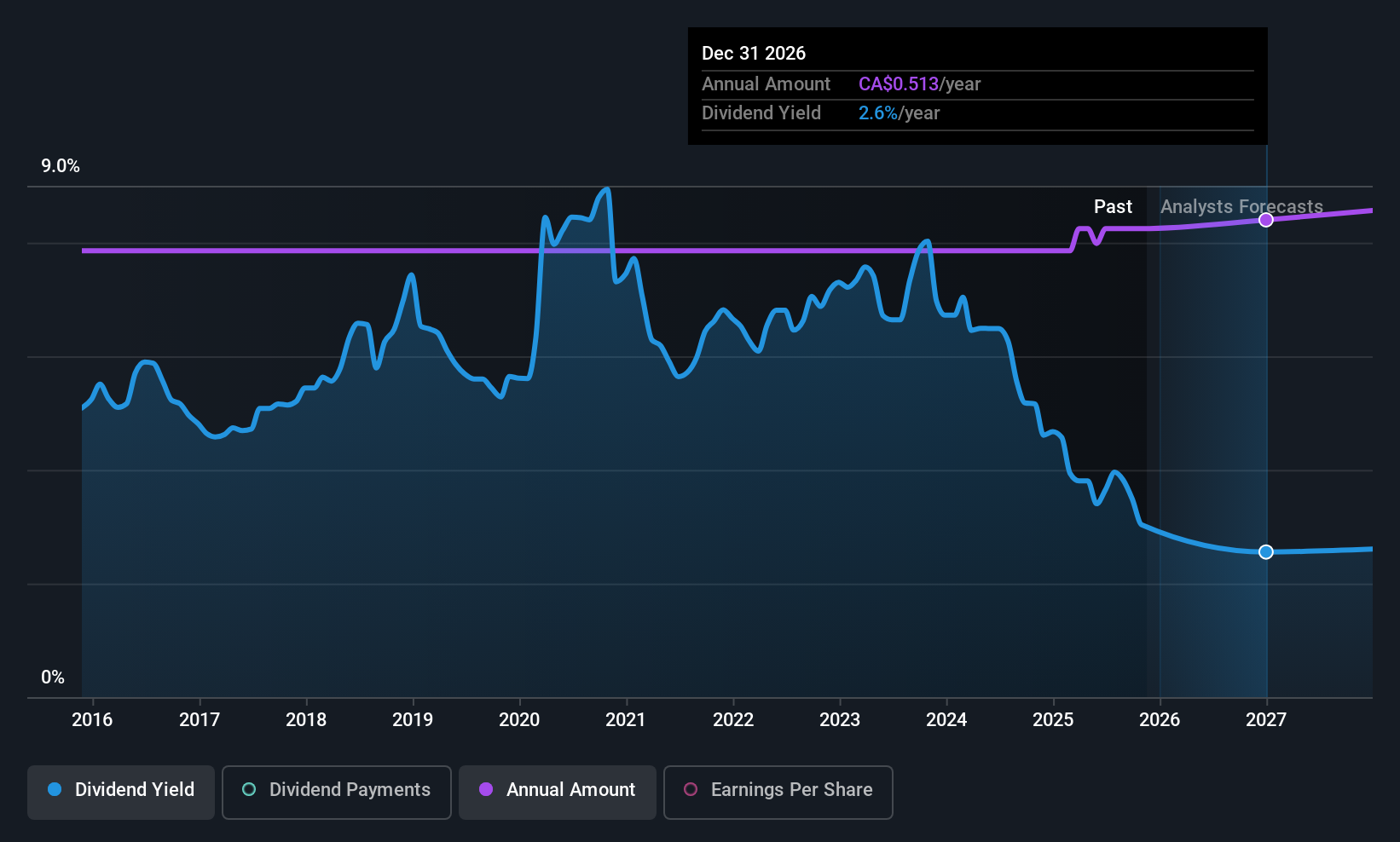The height and width of the screenshot is (842, 1400).
Task: Click the 2016 year label on the axis
Action: point(93,719)
